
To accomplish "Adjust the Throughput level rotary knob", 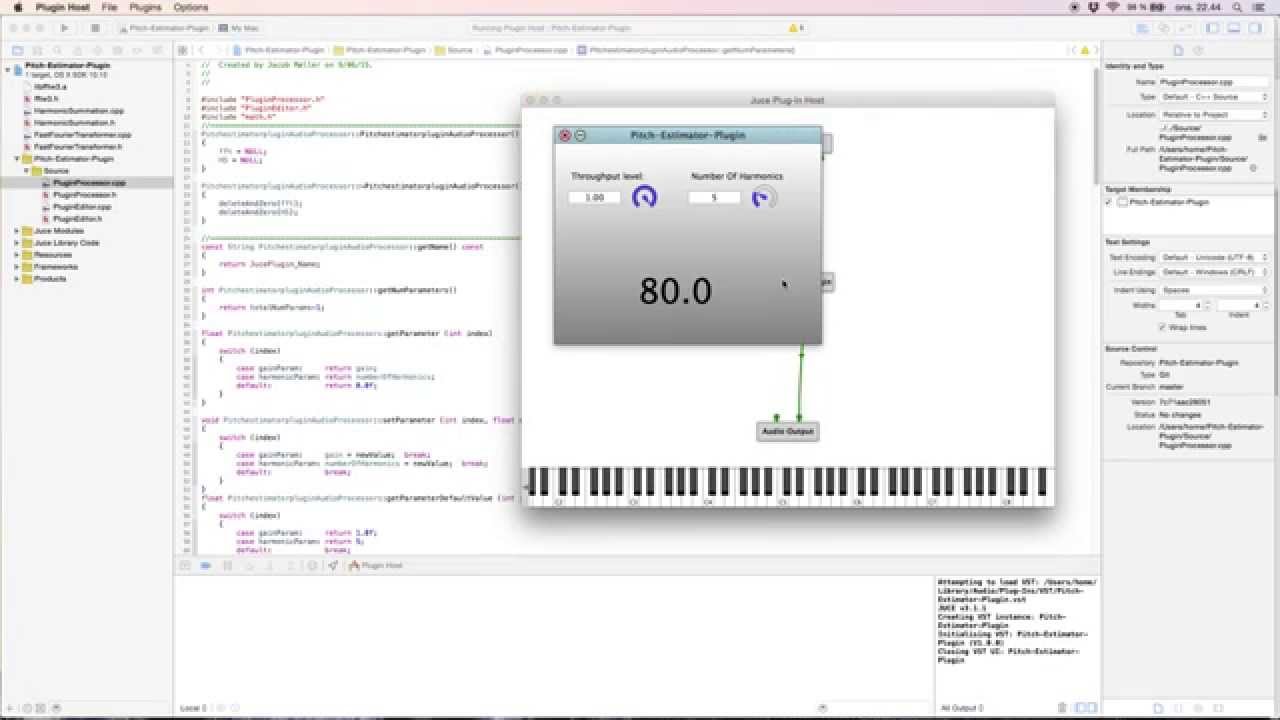I will (x=645, y=197).
